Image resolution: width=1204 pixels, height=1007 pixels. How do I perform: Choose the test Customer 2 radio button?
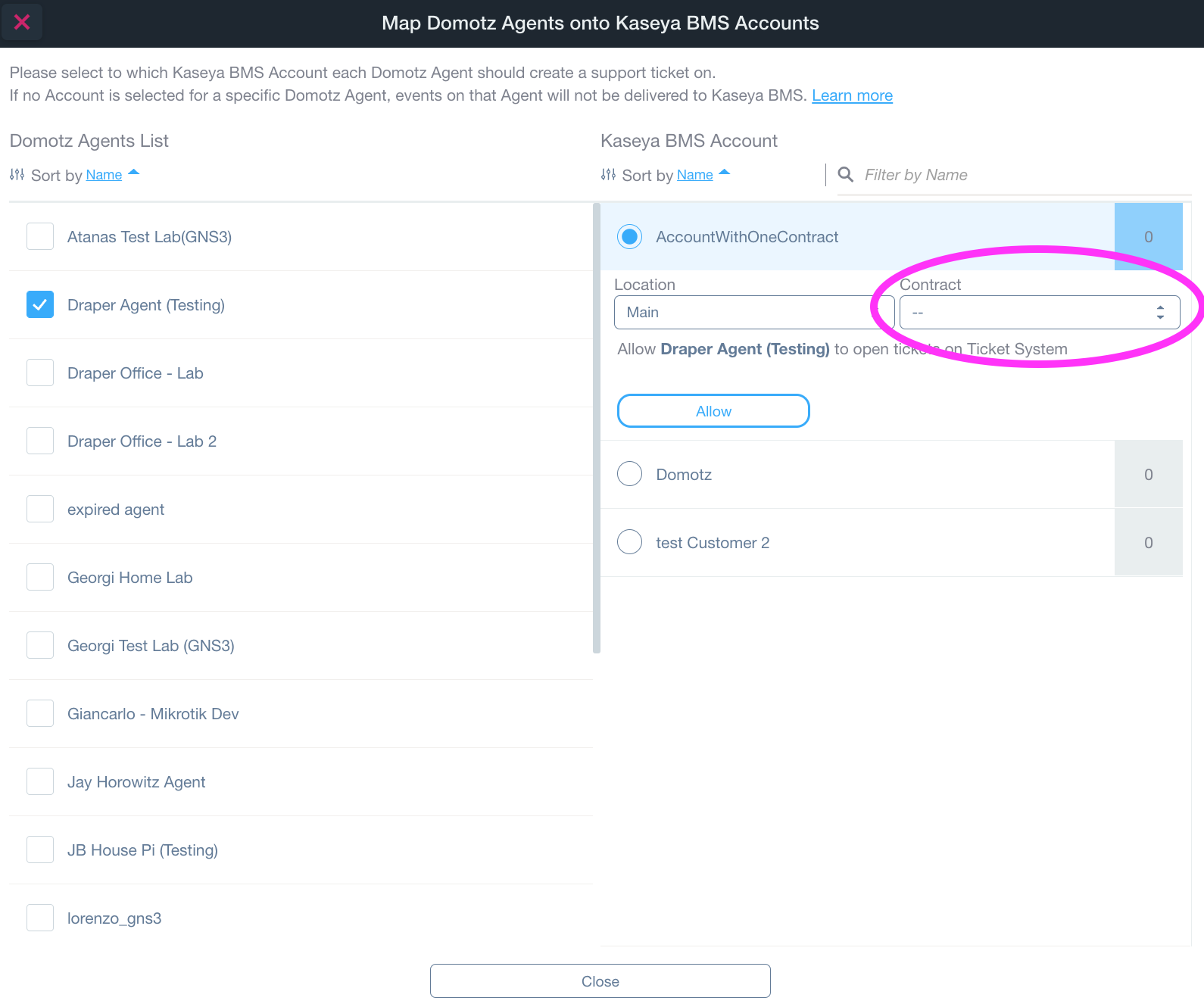629,542
